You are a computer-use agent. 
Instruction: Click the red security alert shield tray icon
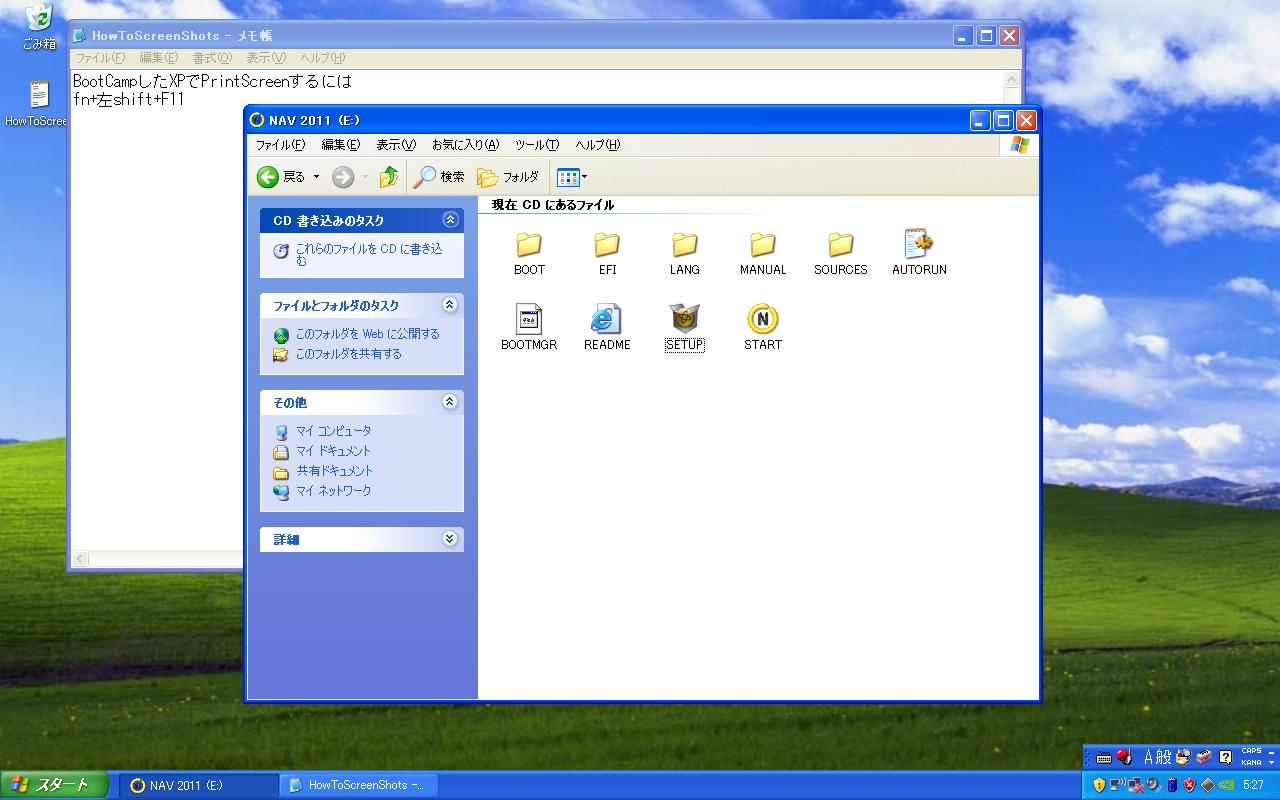pyautogui.click(x=1189, y=785)
